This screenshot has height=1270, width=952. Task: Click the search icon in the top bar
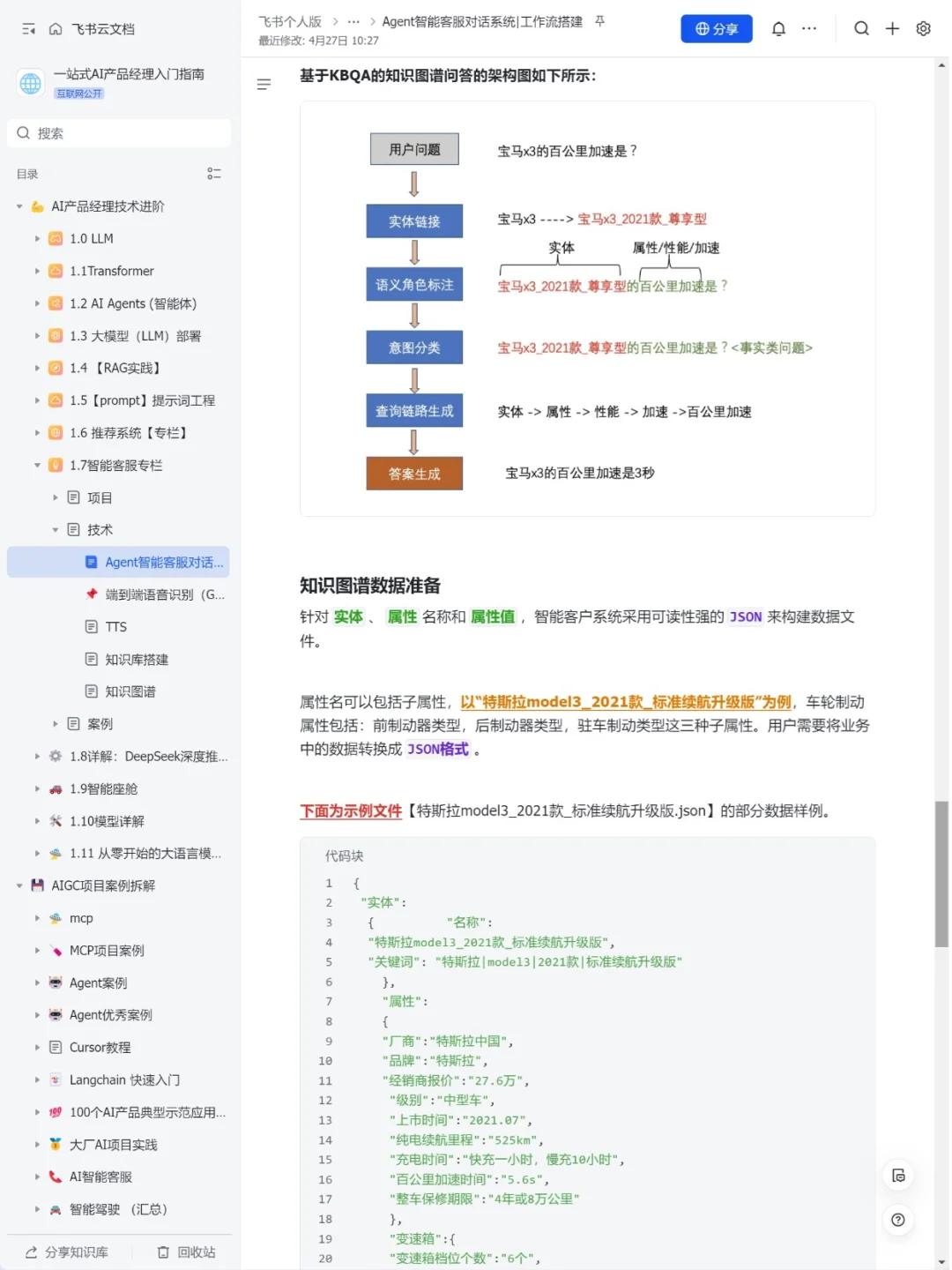861,28
